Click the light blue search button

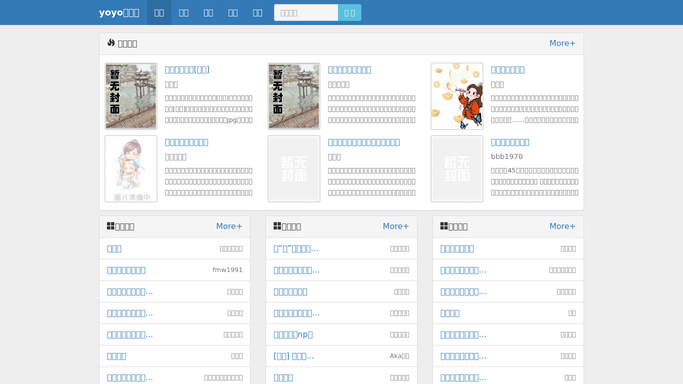[349, 13]
